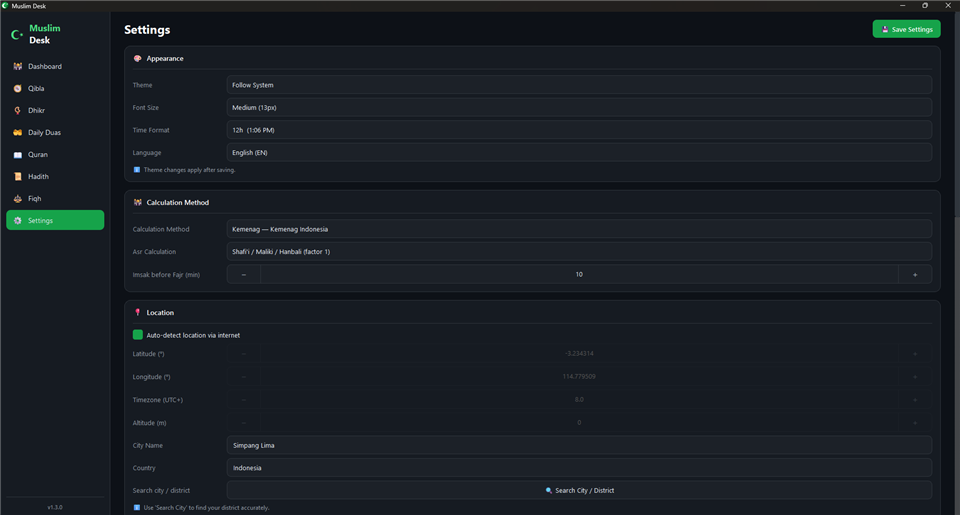Screen dimensions: 960x515
Task: Open the Hadith scroll icon
Action: [x=18, y=176]
